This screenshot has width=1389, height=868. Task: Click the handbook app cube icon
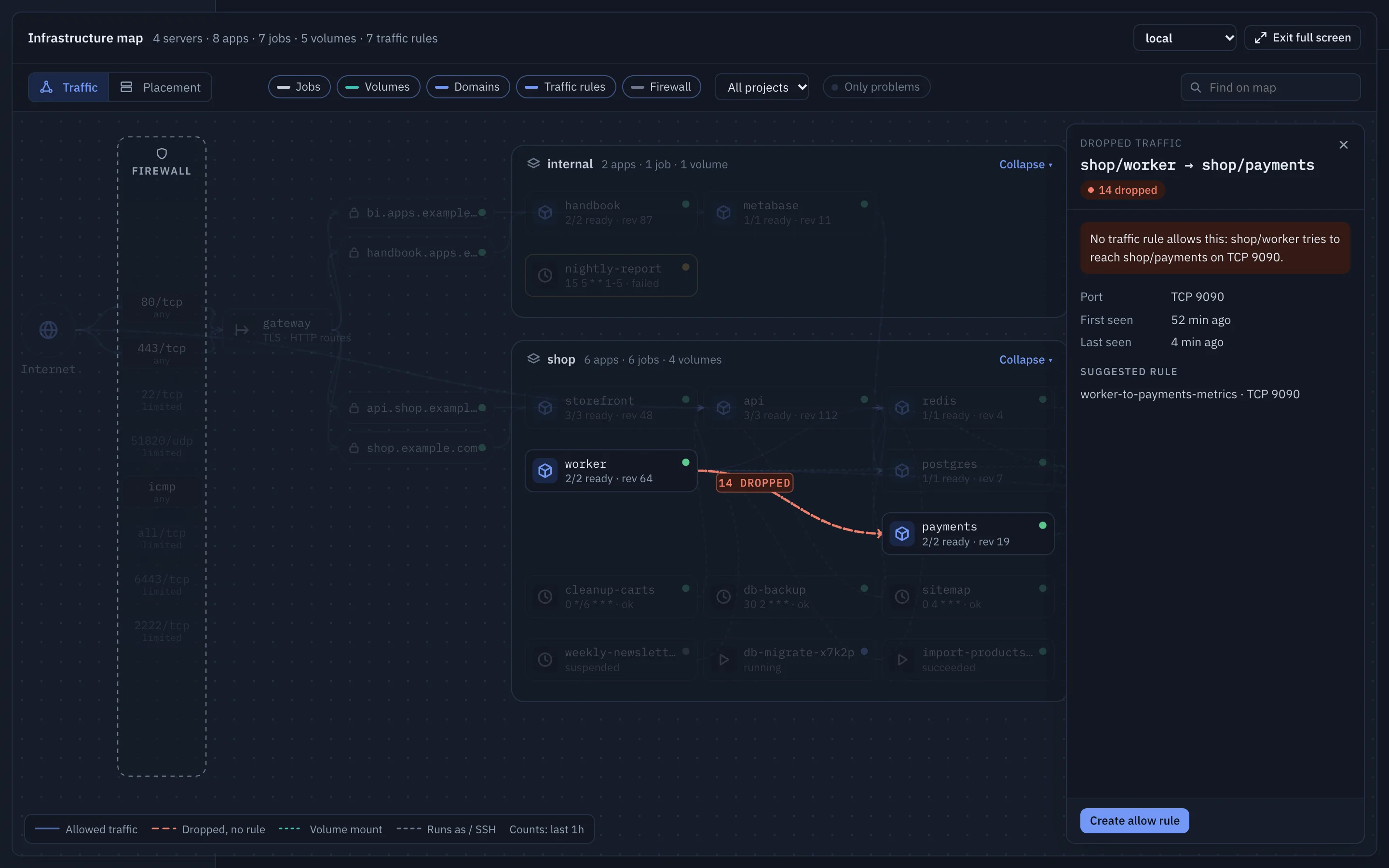[x=545, y=212]
